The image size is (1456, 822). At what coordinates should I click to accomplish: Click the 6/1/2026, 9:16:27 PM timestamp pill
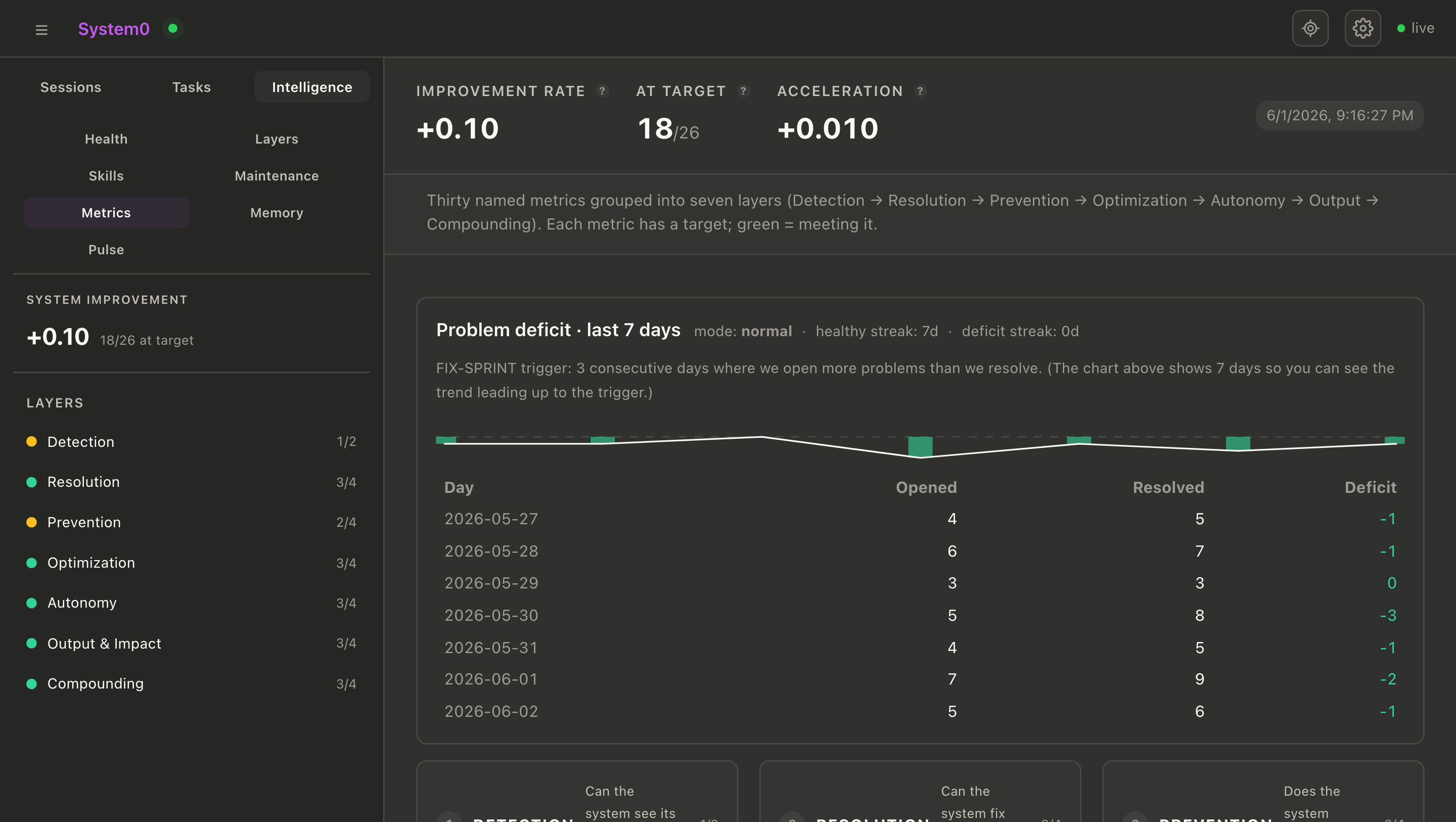click(1340, 115)
